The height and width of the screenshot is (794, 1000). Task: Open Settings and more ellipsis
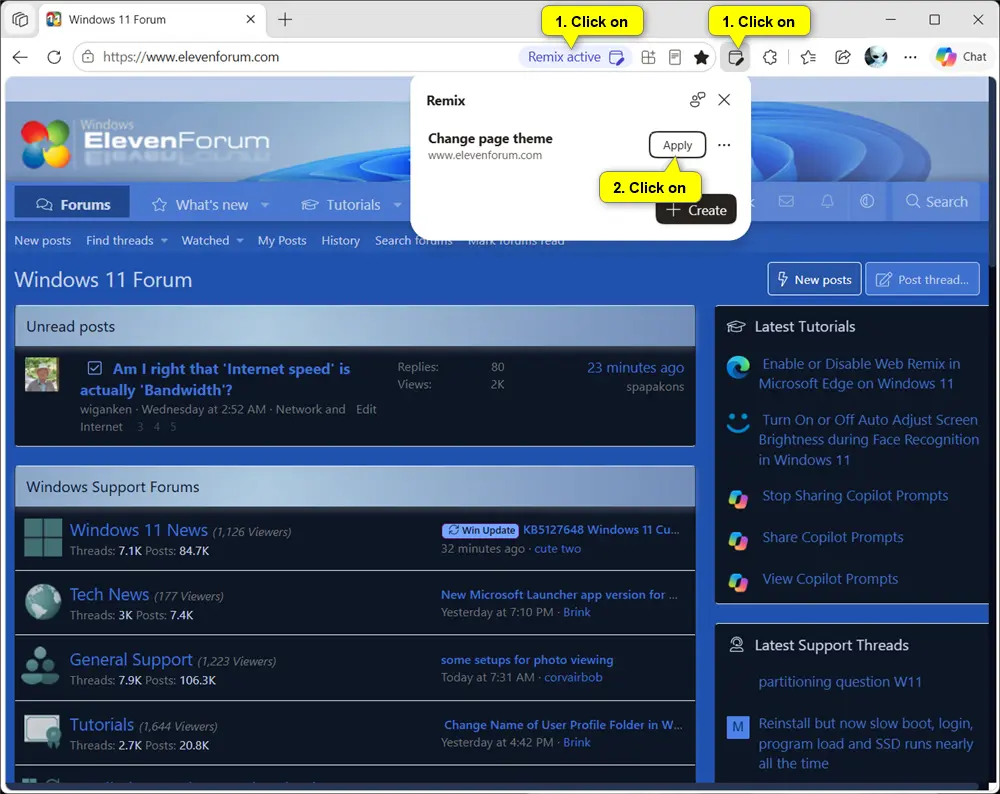(x=910, y=57)
